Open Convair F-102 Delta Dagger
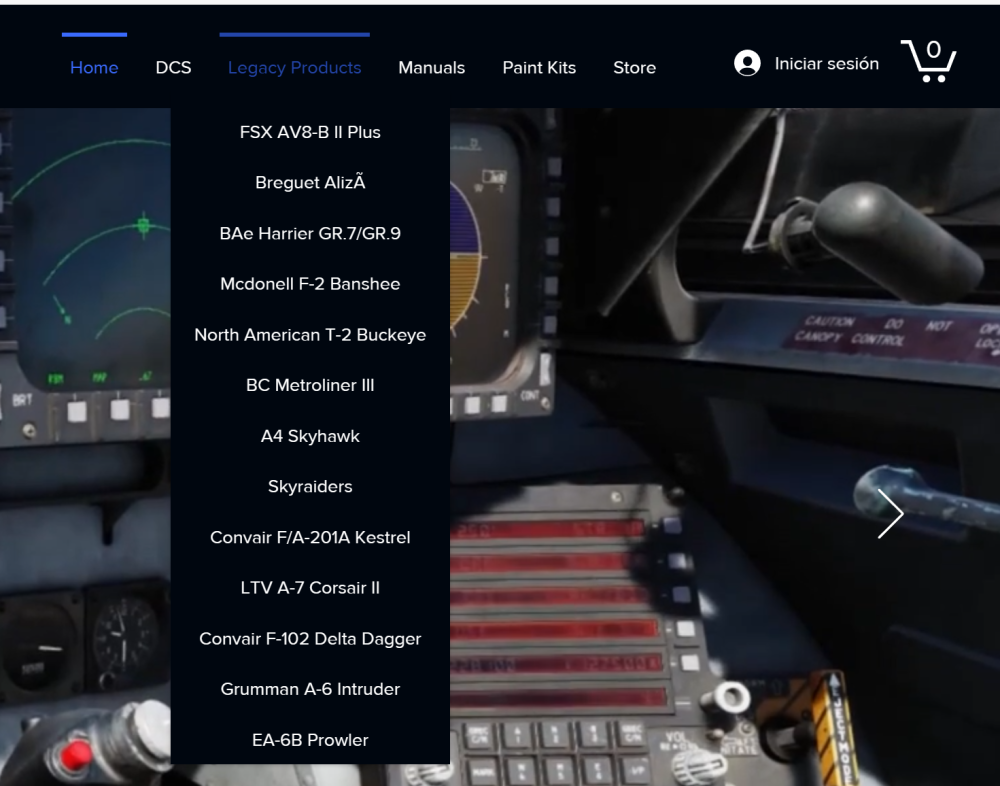Image resolution: width=1000 pixels, height=786 pixels. 310,639
